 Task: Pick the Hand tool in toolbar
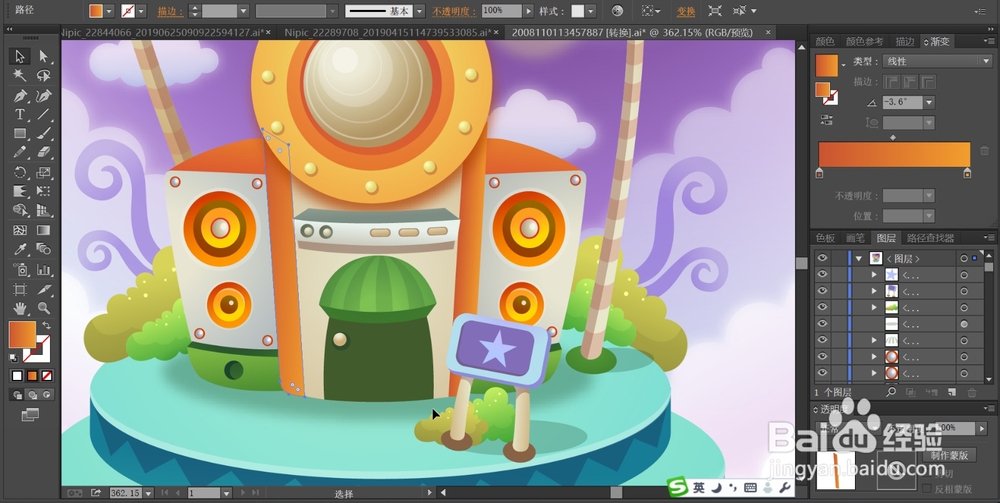coord(19,307)
